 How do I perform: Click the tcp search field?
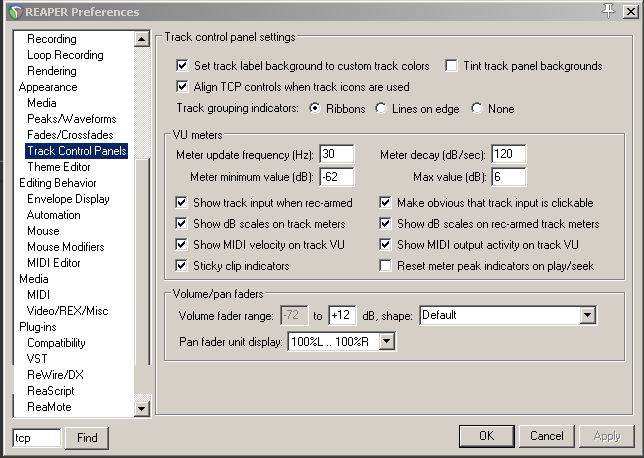(37, 438)
